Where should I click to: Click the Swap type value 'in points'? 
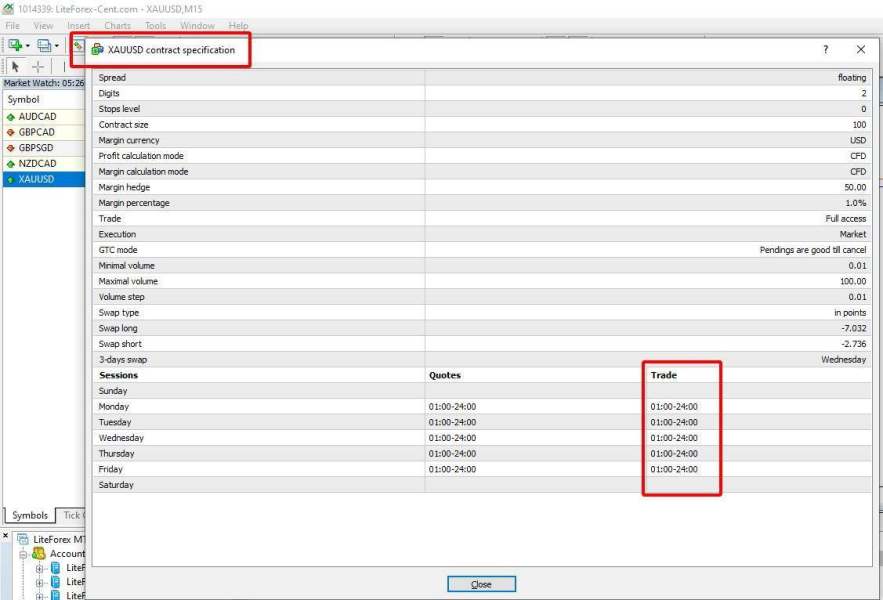coord(850,313)
